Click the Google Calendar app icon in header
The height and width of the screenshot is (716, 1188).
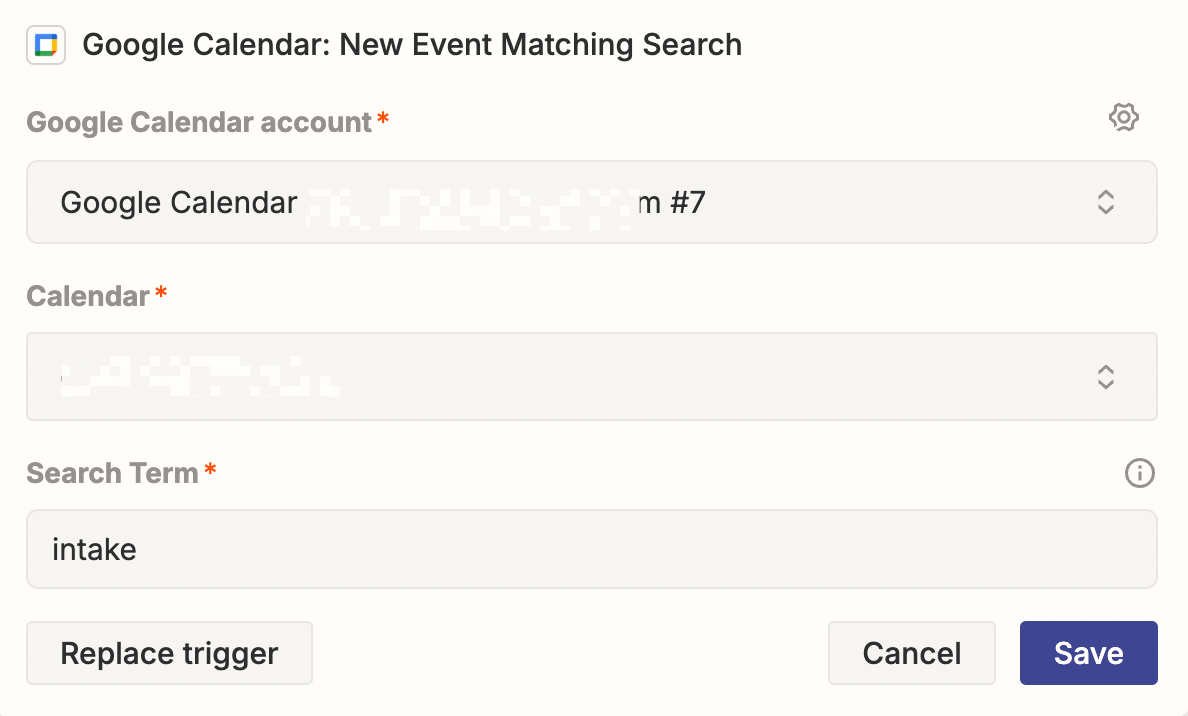click(46, 45)
